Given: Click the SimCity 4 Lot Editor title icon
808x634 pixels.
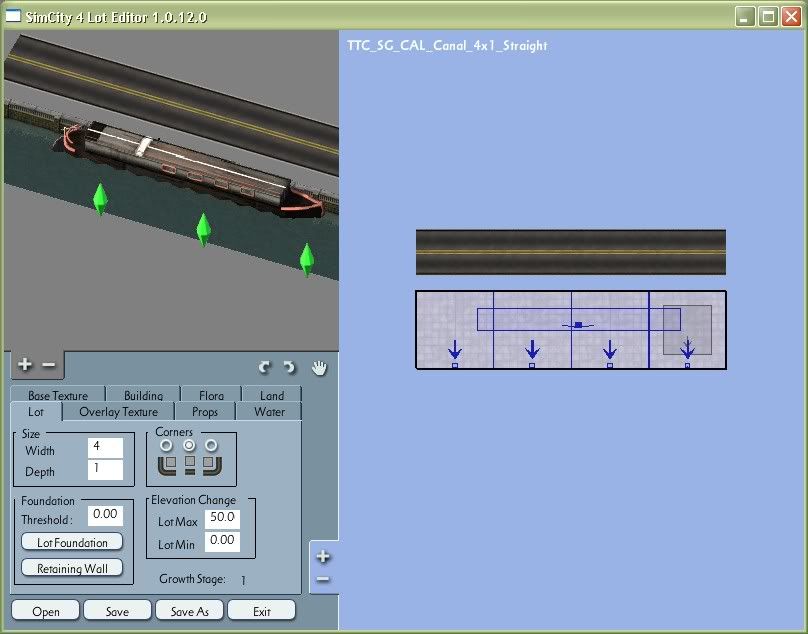Looking at the screenshot, I should 13,16.
